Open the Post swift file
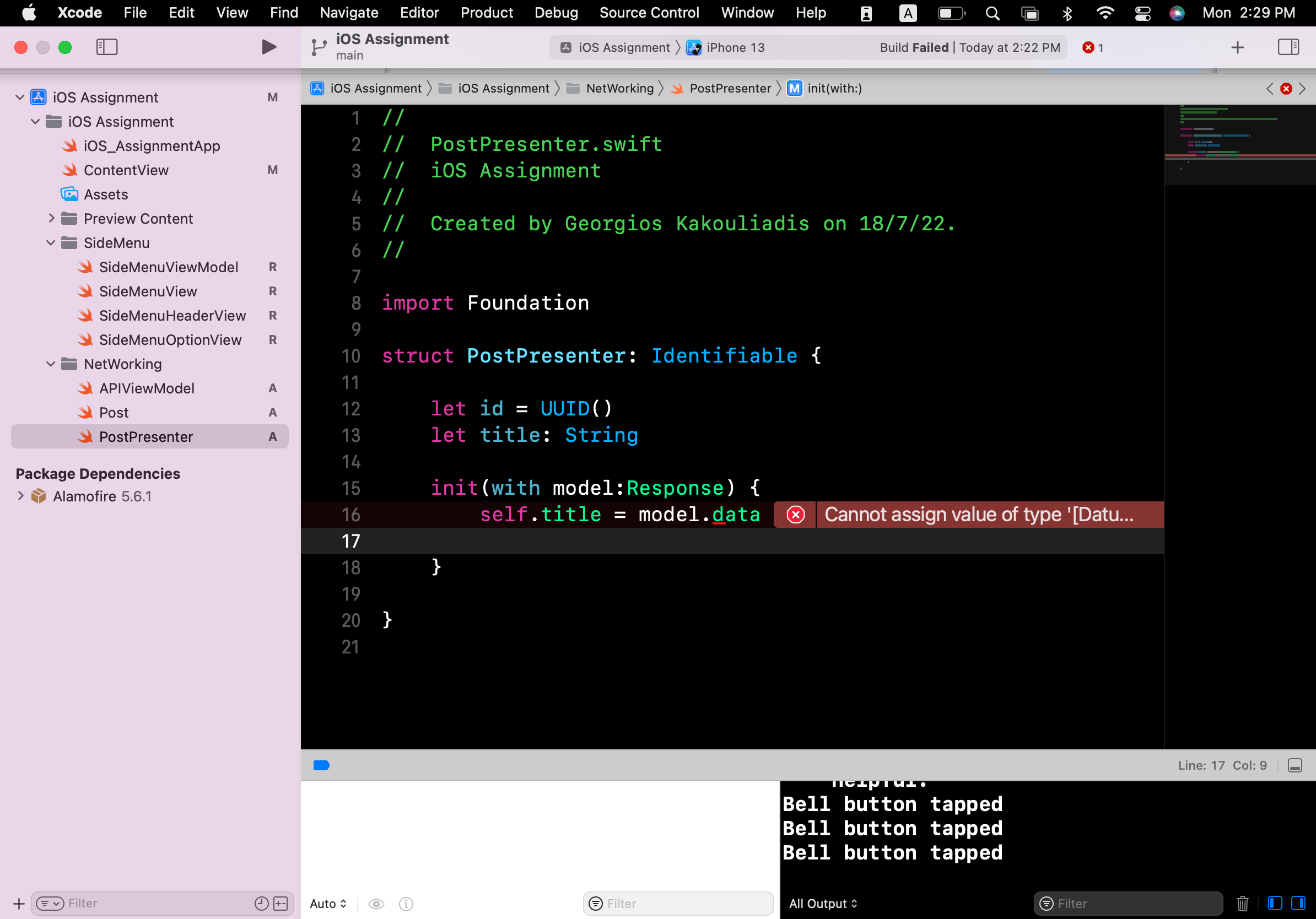The height and width of the screenshot is (919, 1316). tap(103, 413)
